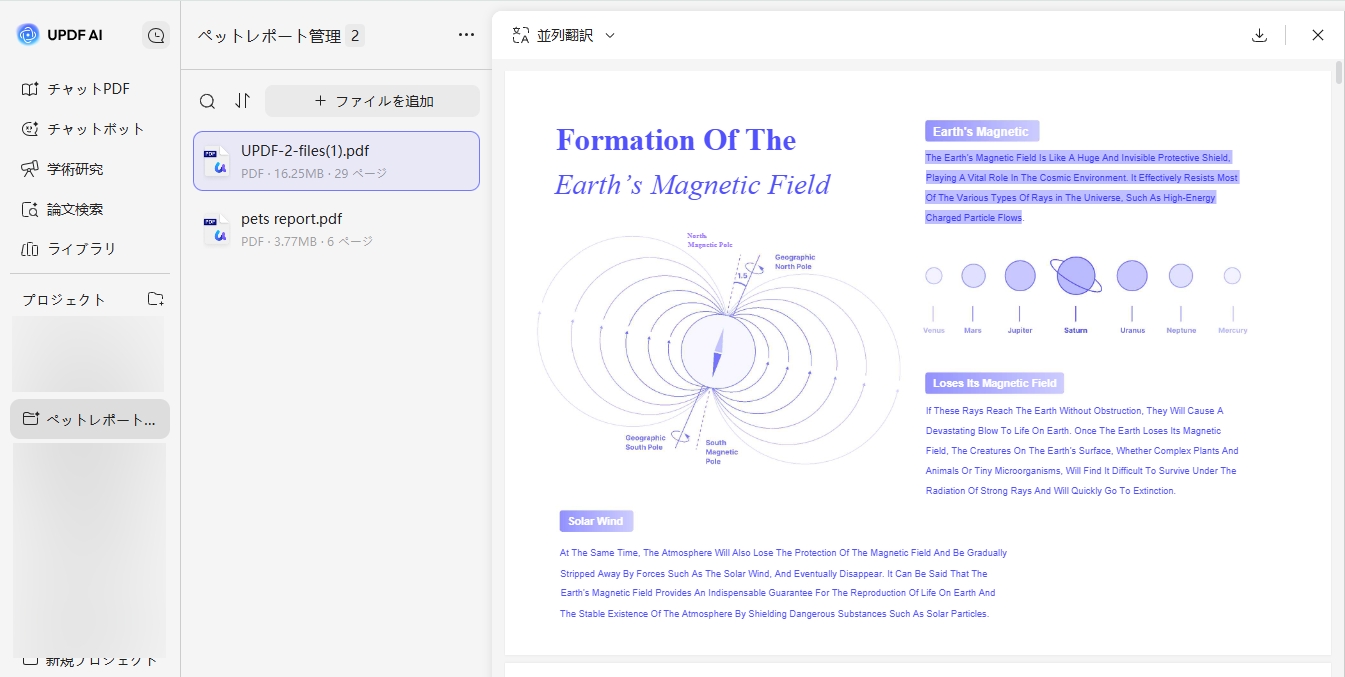Click the document vertical scrollbar
This screenshot has width=1345, height=677.
pyautogui.click(x=1339, y=73)
